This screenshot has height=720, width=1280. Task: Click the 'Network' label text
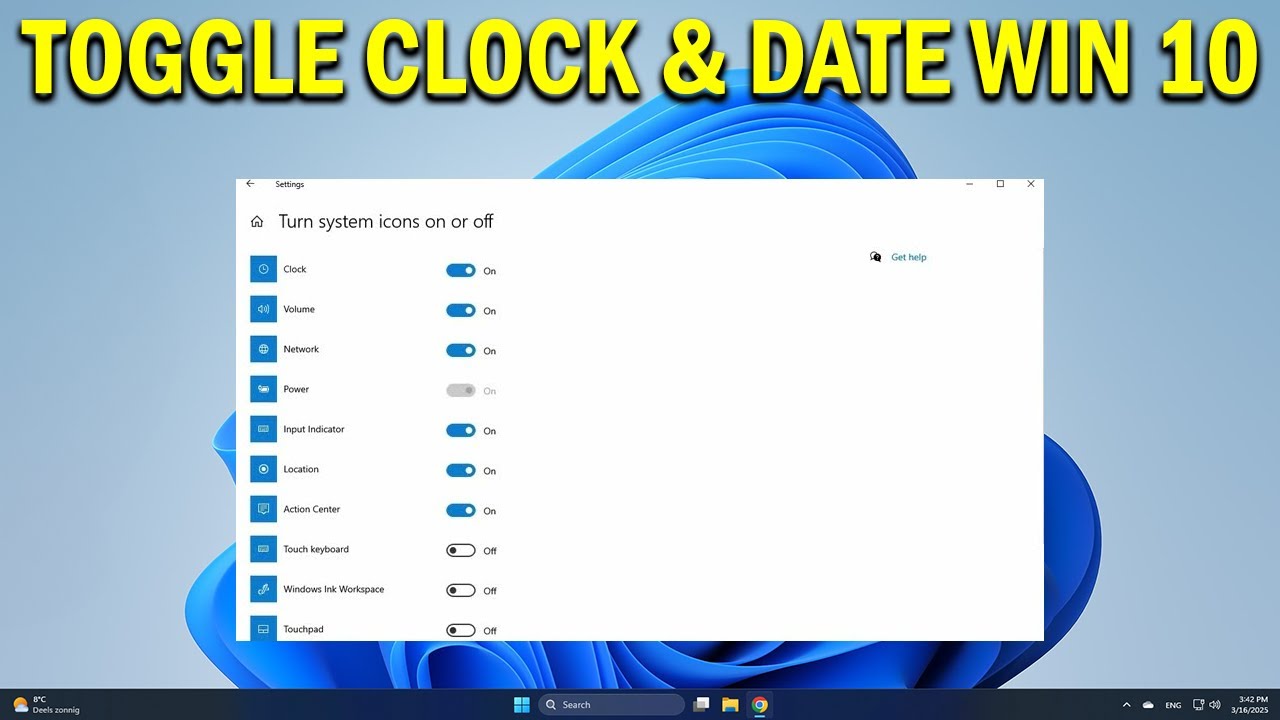(x=301, y=349)
